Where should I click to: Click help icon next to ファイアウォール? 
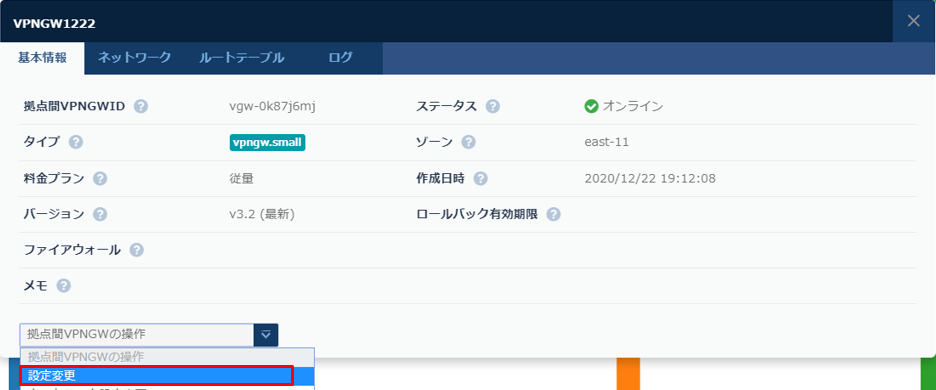coord(137,250)
